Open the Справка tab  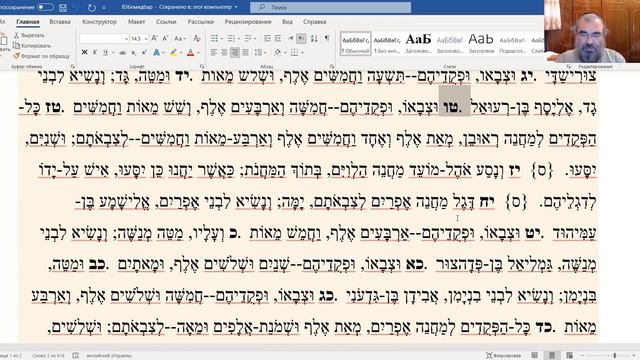315,22
